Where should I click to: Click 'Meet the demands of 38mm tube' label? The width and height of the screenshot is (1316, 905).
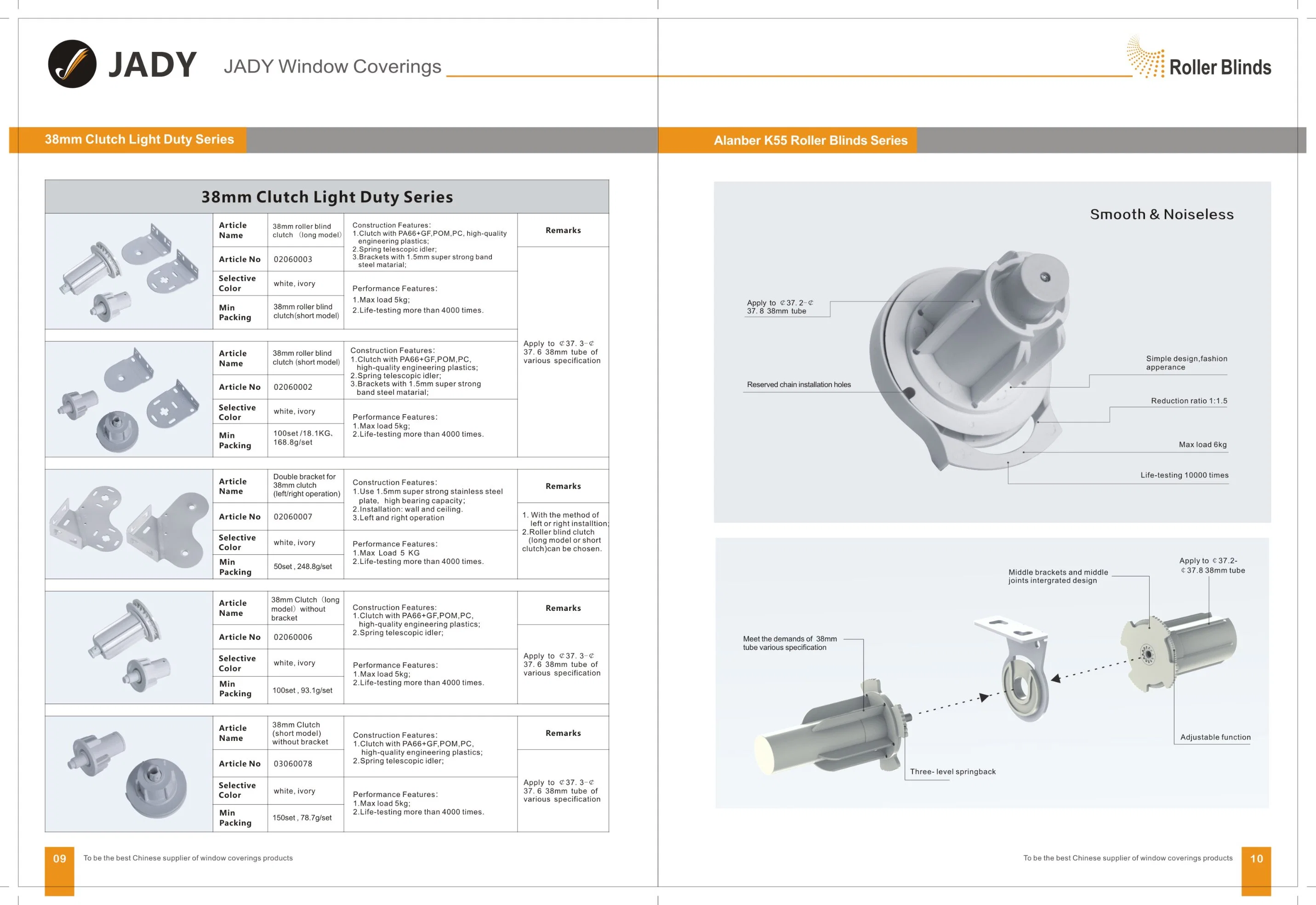(x=790, y=643)
